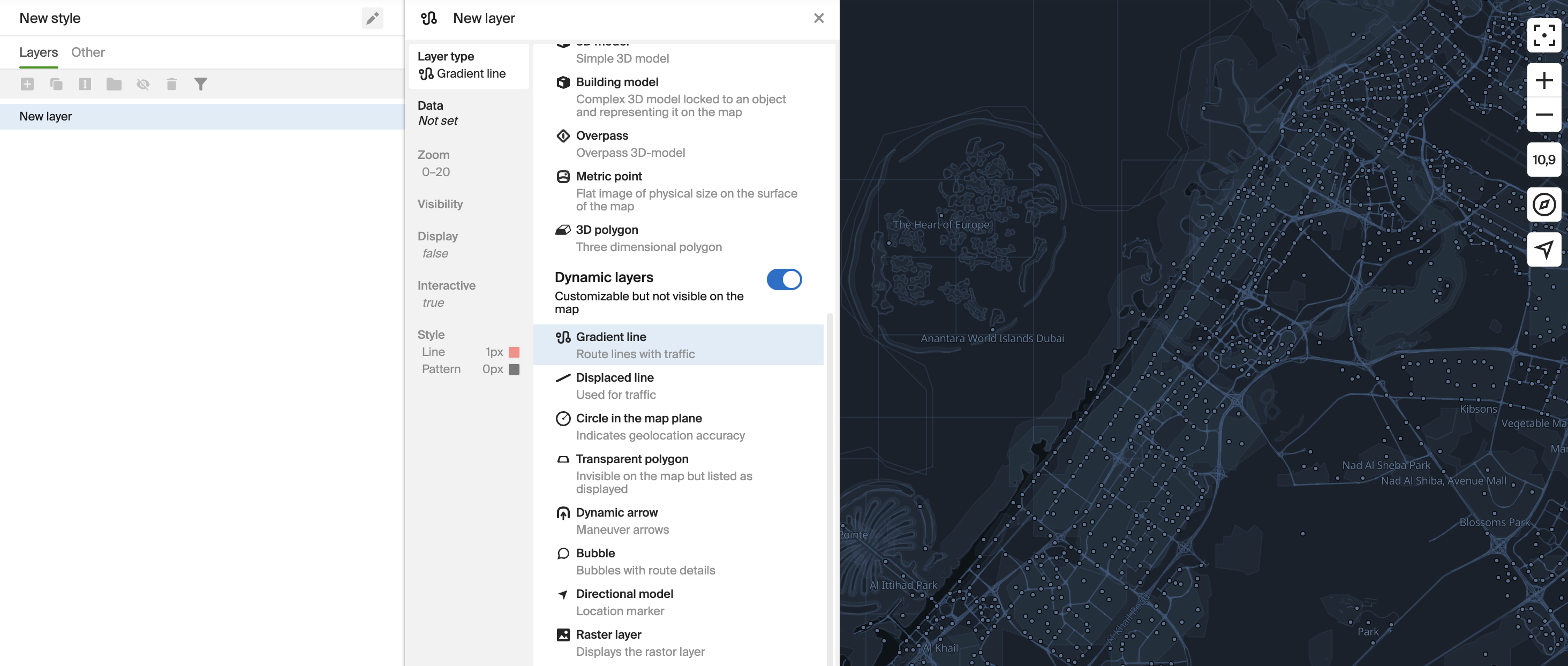Choose Circle in the map plane type

pyautogui.click(x=678, y=427)
